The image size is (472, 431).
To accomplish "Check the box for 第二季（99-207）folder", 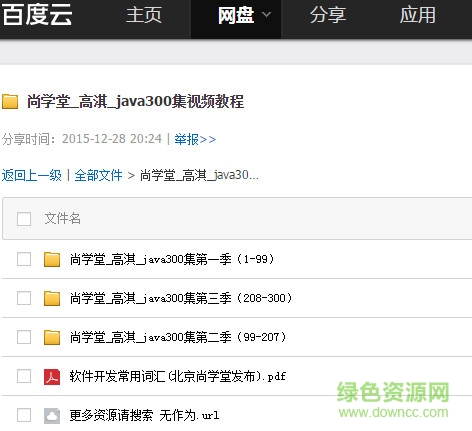I will [24, 337].
